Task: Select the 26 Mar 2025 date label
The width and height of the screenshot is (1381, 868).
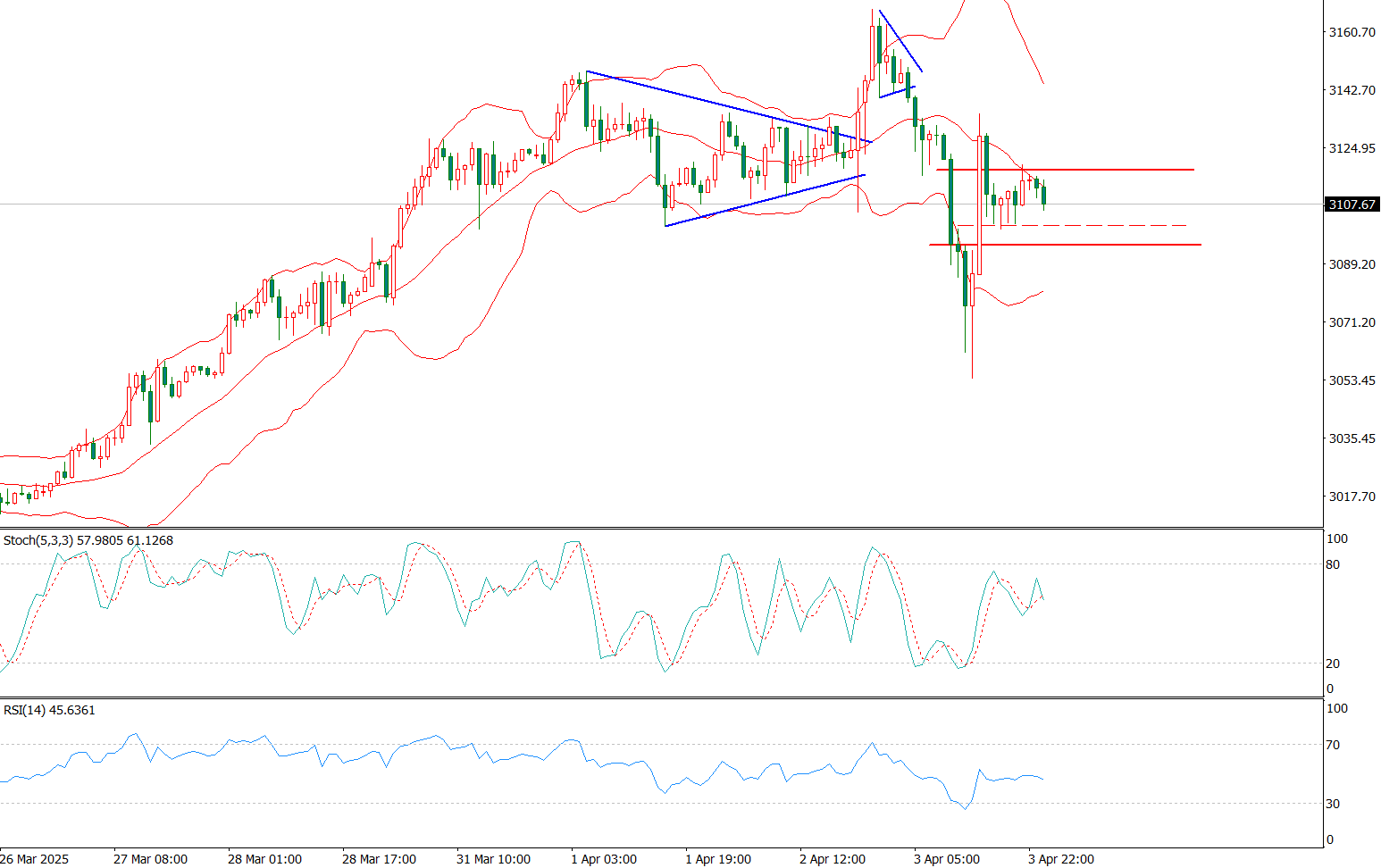Action: [34, 859]
